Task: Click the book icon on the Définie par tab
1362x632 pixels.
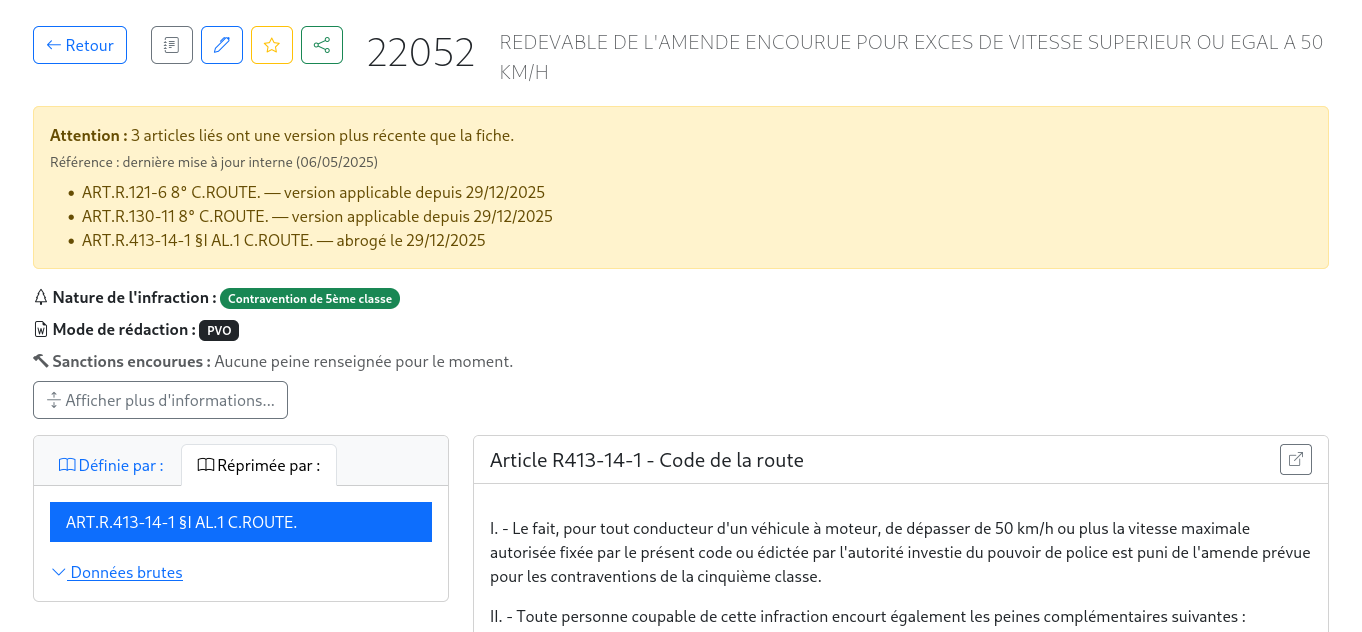Action: pos(67,464)
